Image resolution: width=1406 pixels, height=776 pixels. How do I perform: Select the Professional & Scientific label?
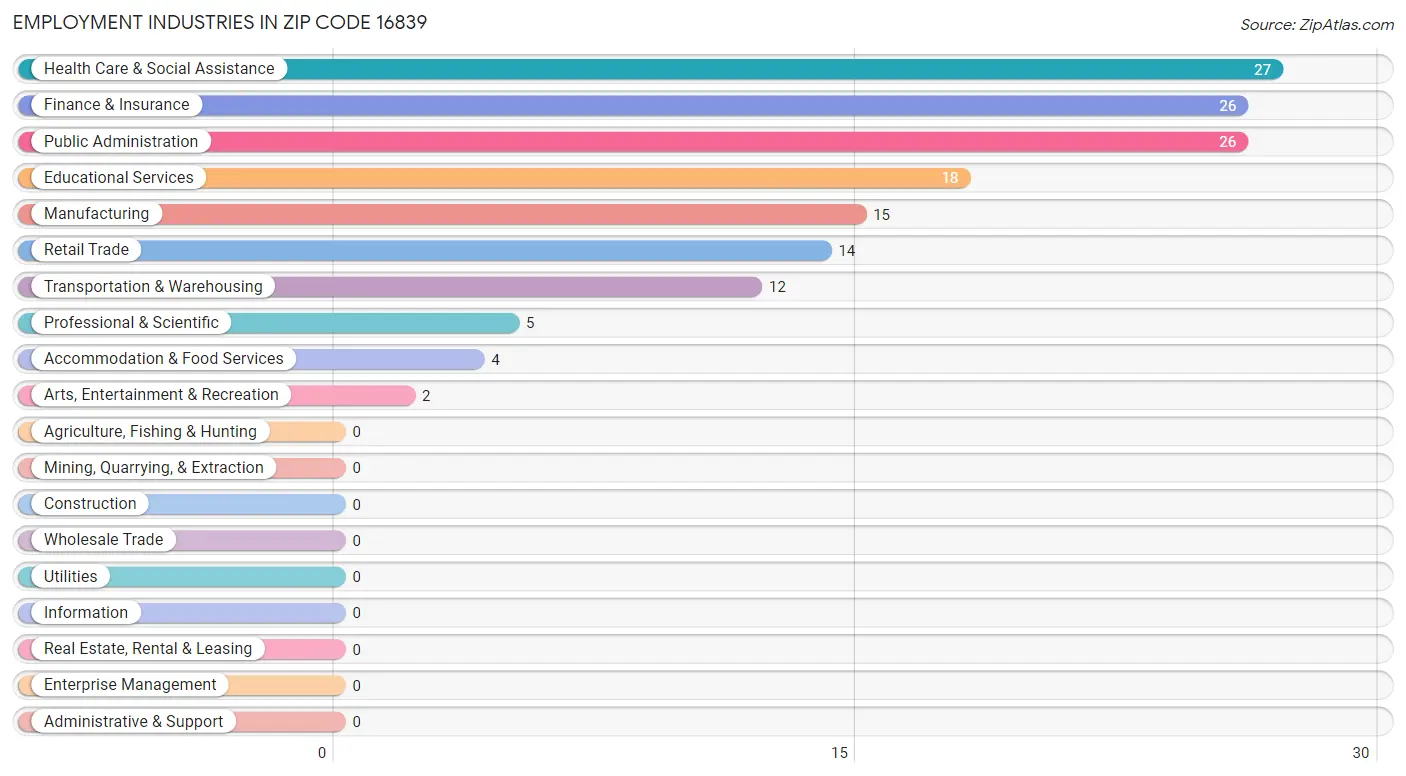131,323
